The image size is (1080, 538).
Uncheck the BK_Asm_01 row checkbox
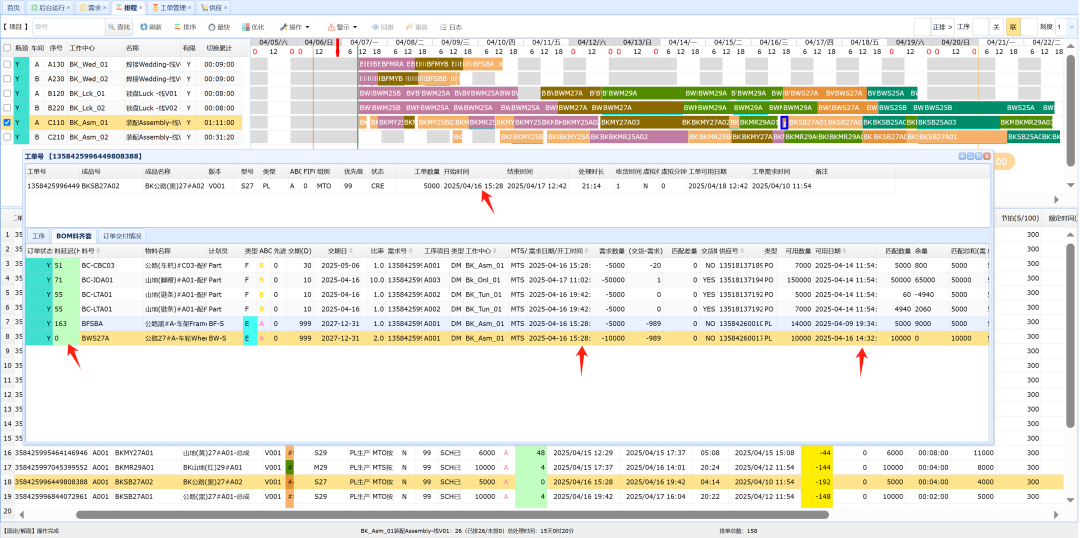pos(8,122)
